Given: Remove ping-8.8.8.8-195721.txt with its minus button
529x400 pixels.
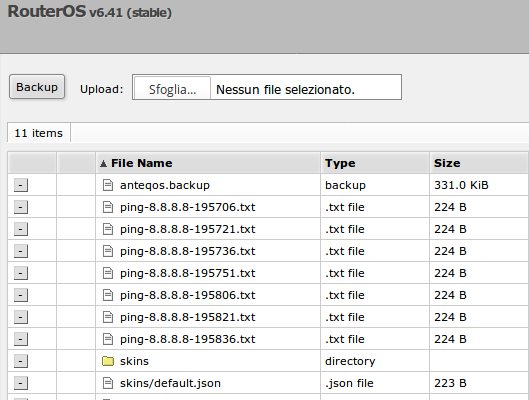Looking at the screenshot, I should coord(21,229).
